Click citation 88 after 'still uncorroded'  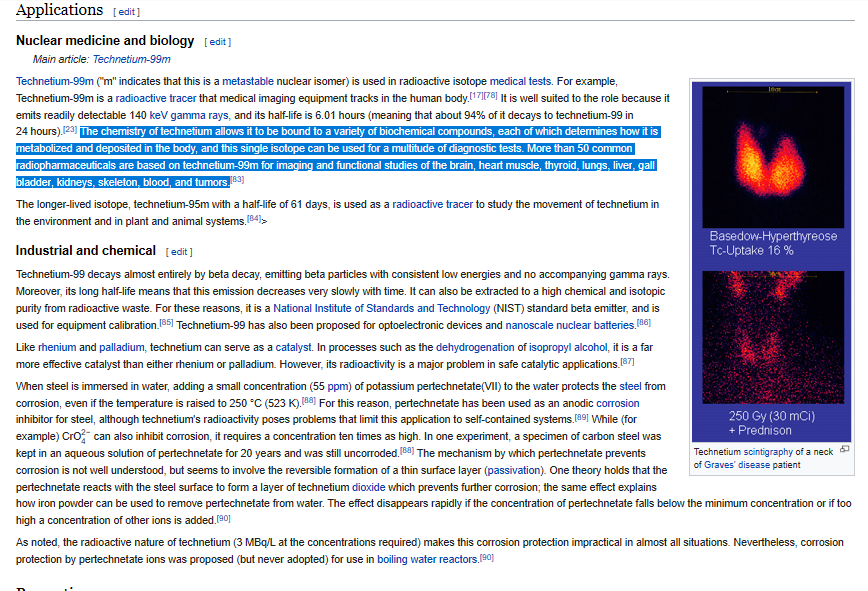407,450
